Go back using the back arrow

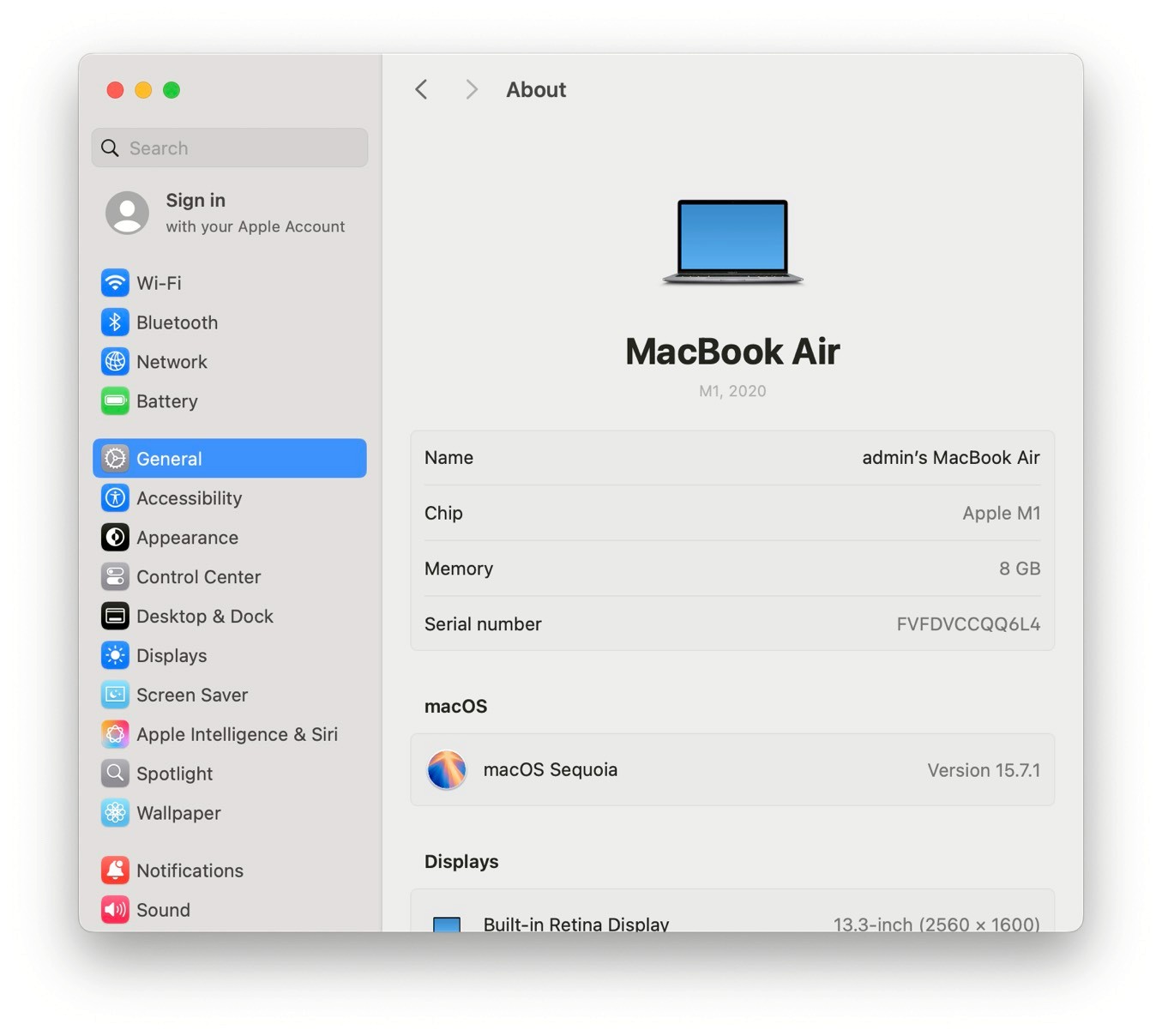420,89
